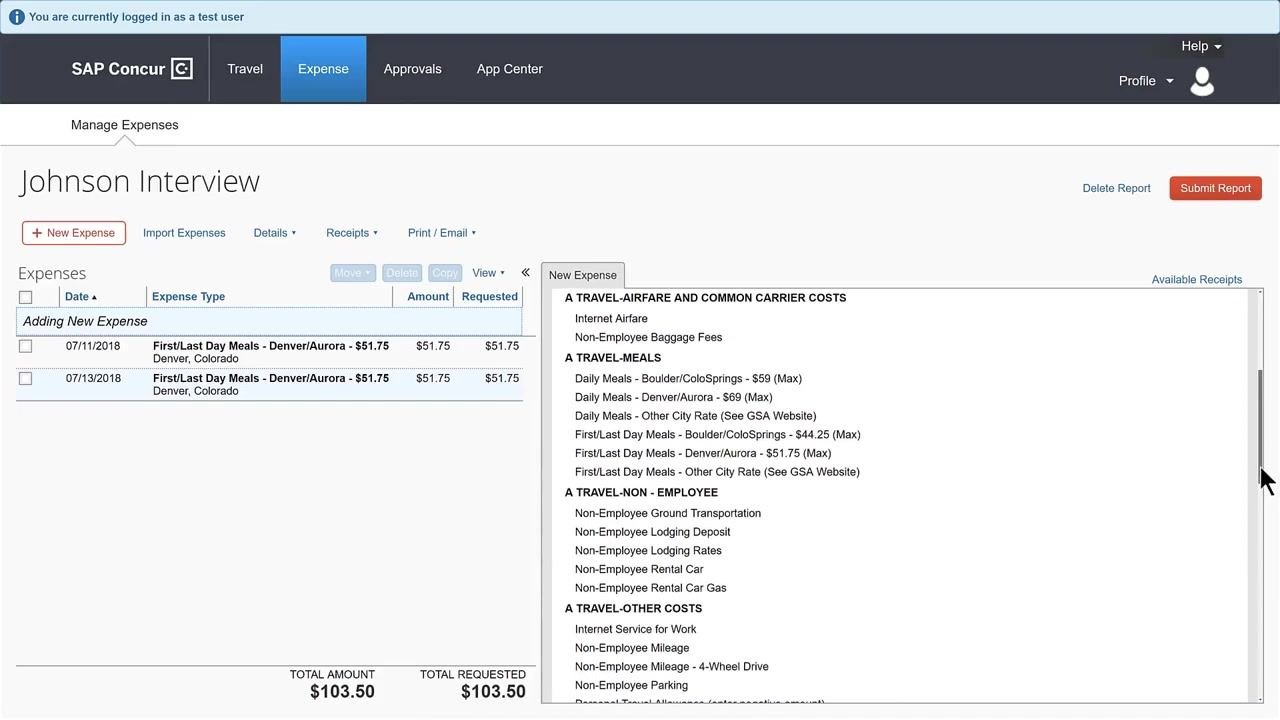Sort expenses by Date column header
Image resolution: width=1280 pixels, height=720 pixels.
(x=81, y=297)
